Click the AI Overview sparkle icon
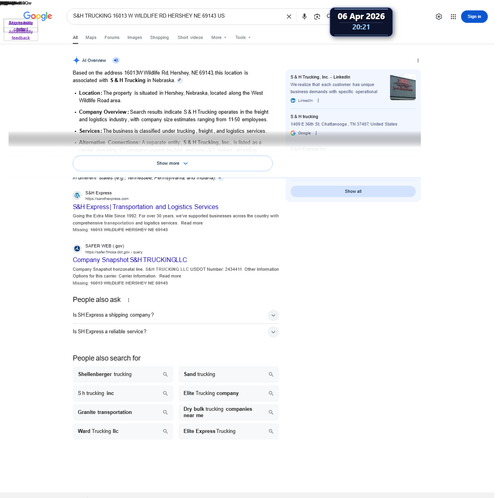The height and width of the screenshot is (498, 500). pos(76,60)
